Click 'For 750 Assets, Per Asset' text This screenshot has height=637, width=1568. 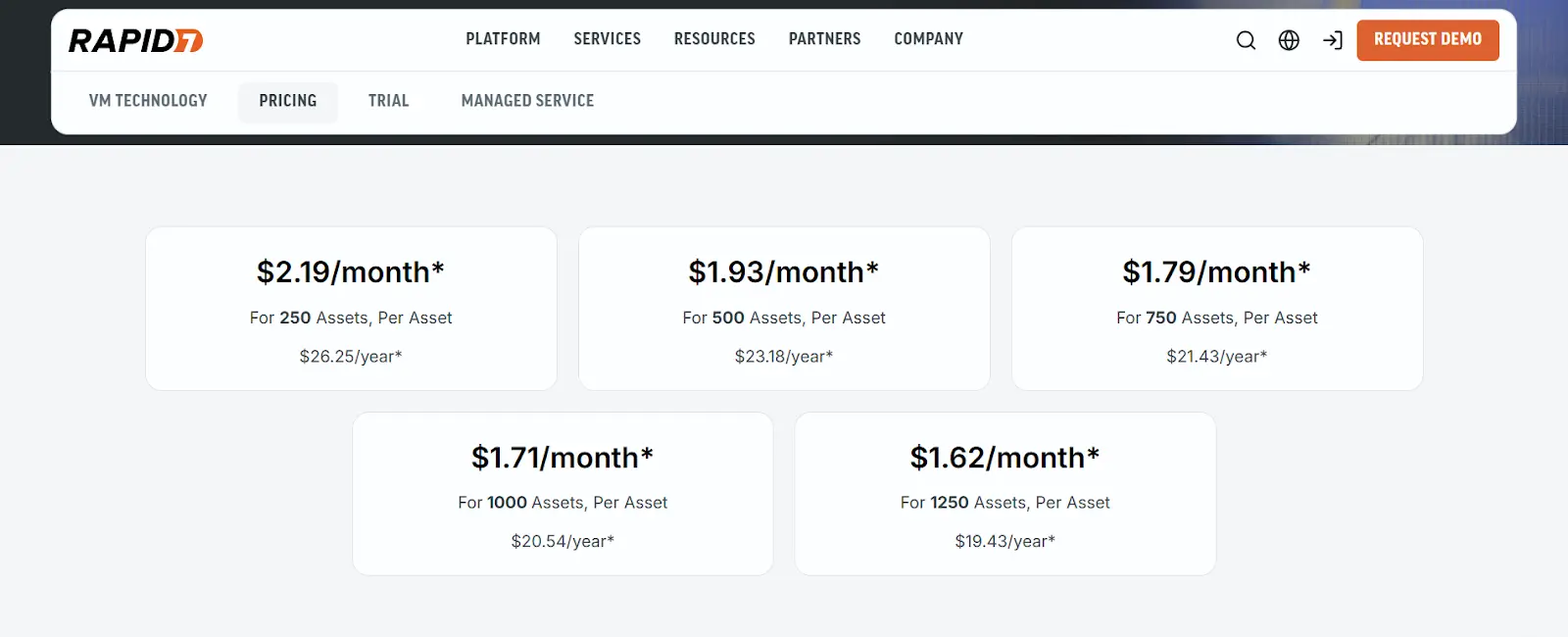tap(1217, 318)
